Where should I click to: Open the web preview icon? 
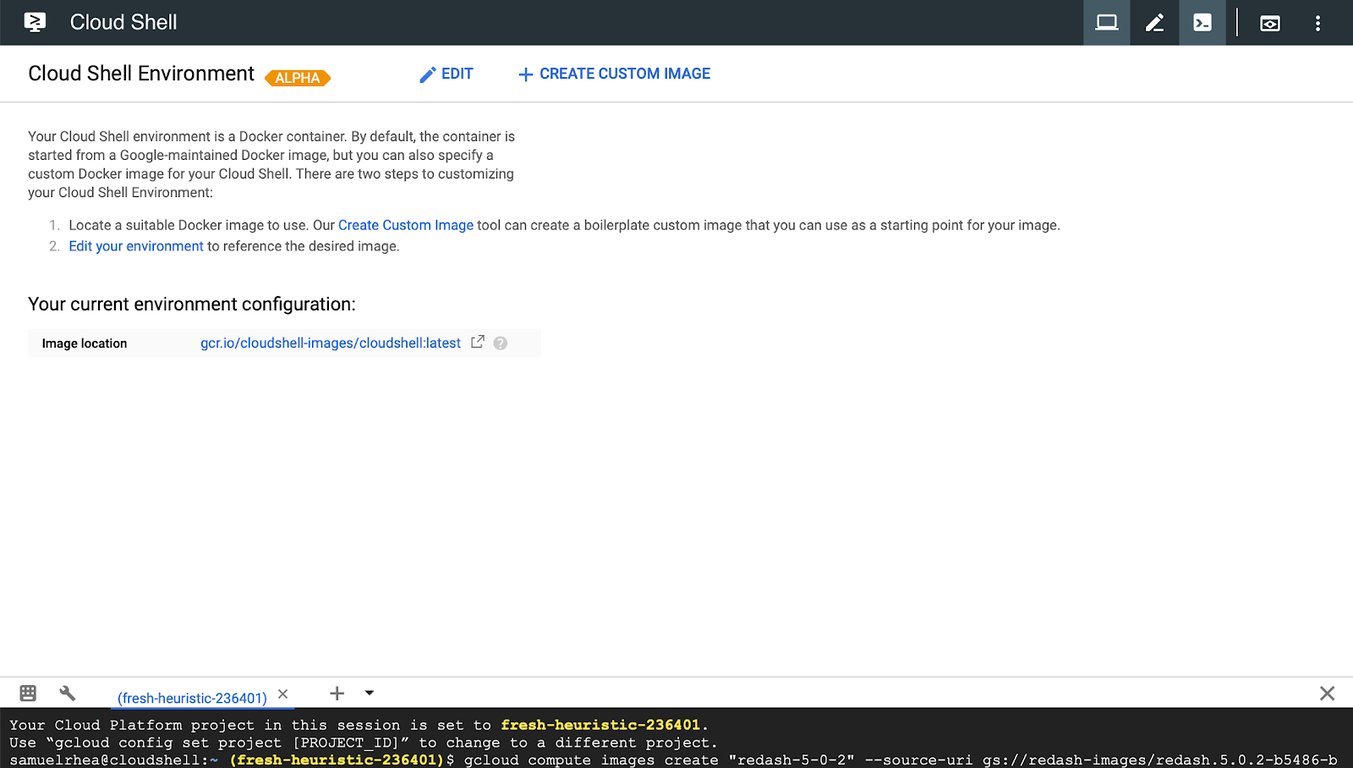[1270, 22]
